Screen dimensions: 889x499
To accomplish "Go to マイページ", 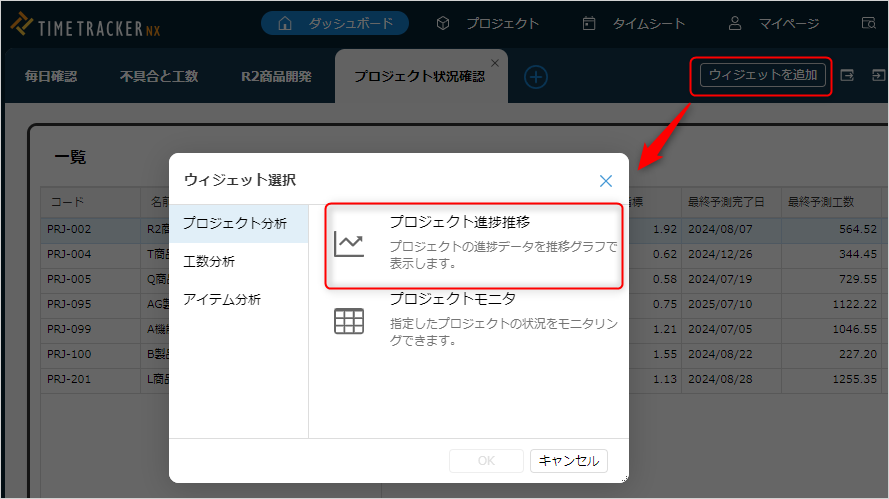I will [x=773, y=23].
